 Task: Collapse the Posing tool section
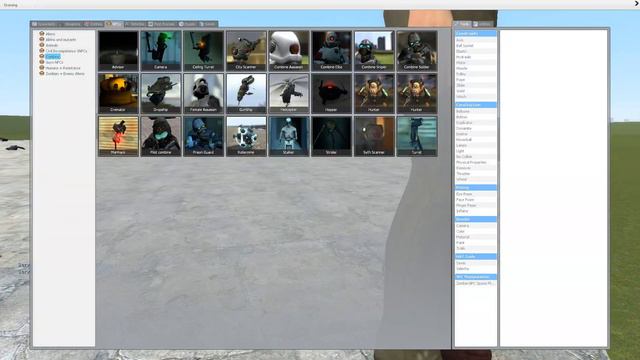coord(476,187)
